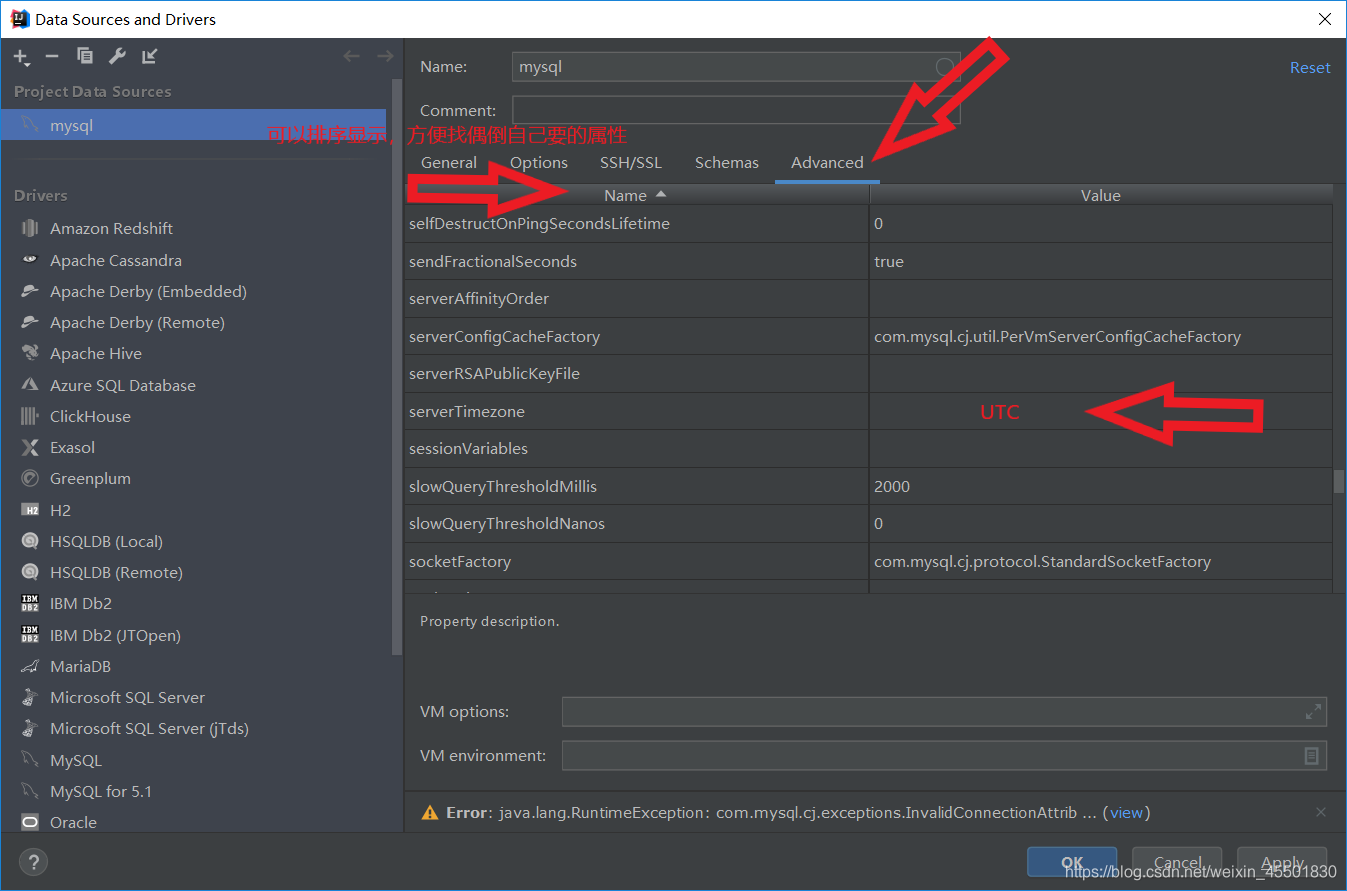This screenshot has width=1347, height=891.
Task: Open the Schemas tab
Action: coord(727,162)
